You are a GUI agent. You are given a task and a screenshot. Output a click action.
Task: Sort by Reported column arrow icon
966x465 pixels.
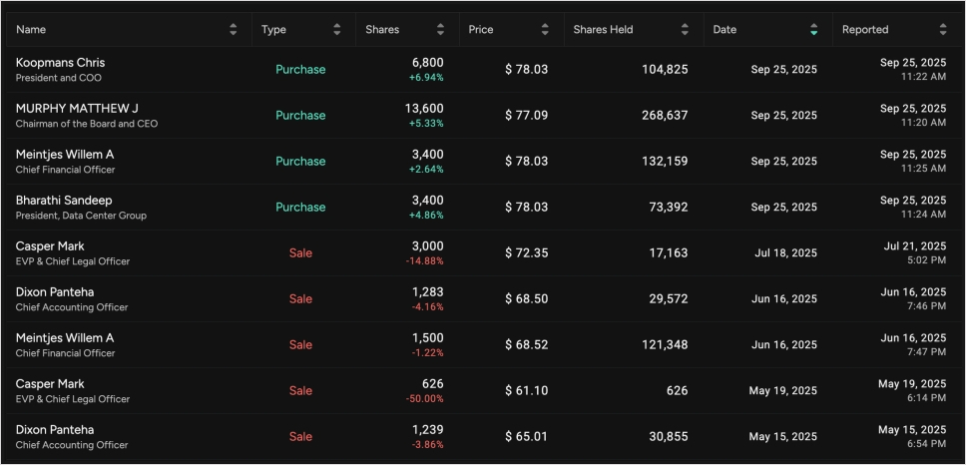click(943, 30)
